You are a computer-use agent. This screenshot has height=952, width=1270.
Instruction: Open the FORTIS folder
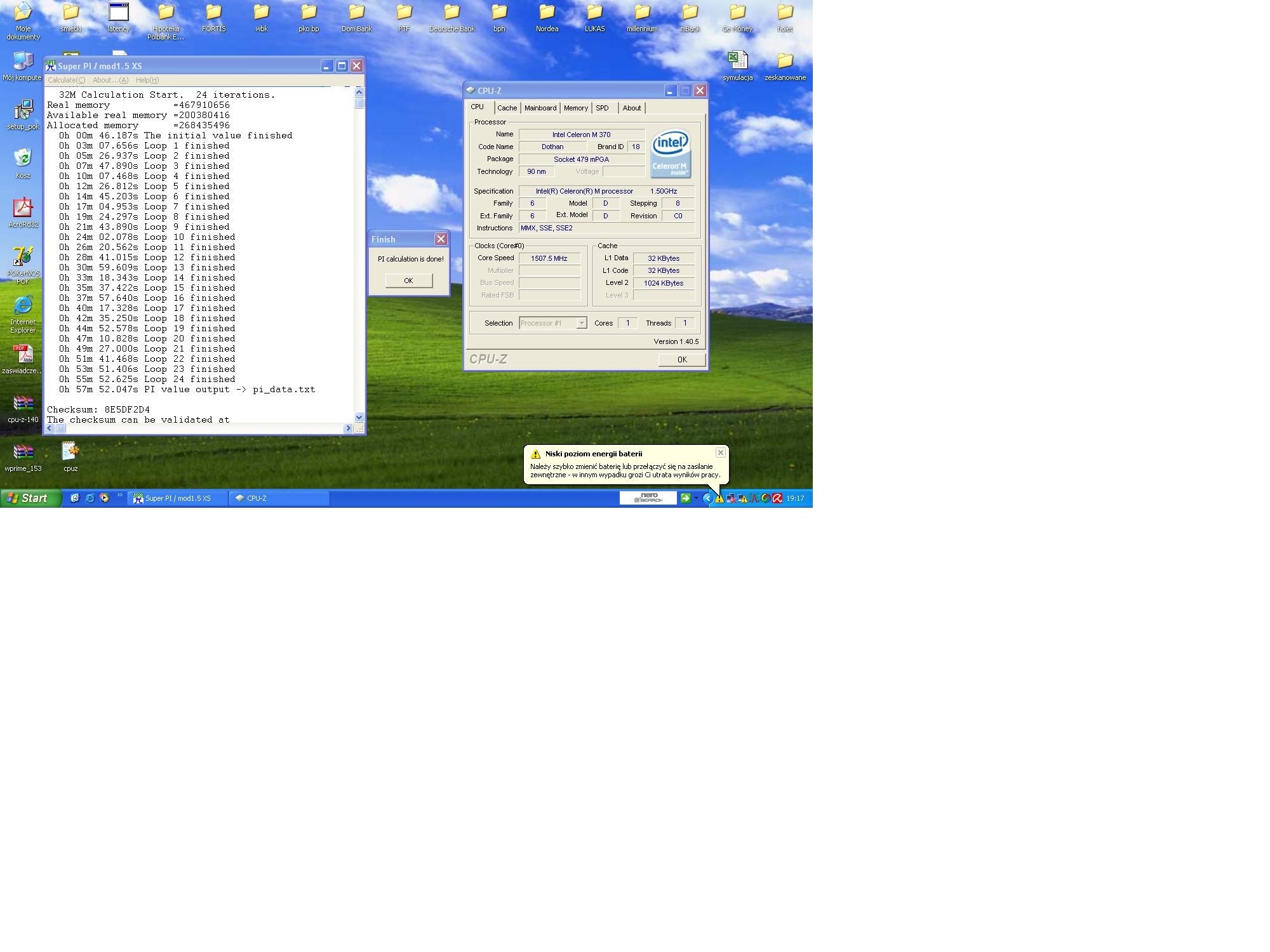click(x=213, y=17)
